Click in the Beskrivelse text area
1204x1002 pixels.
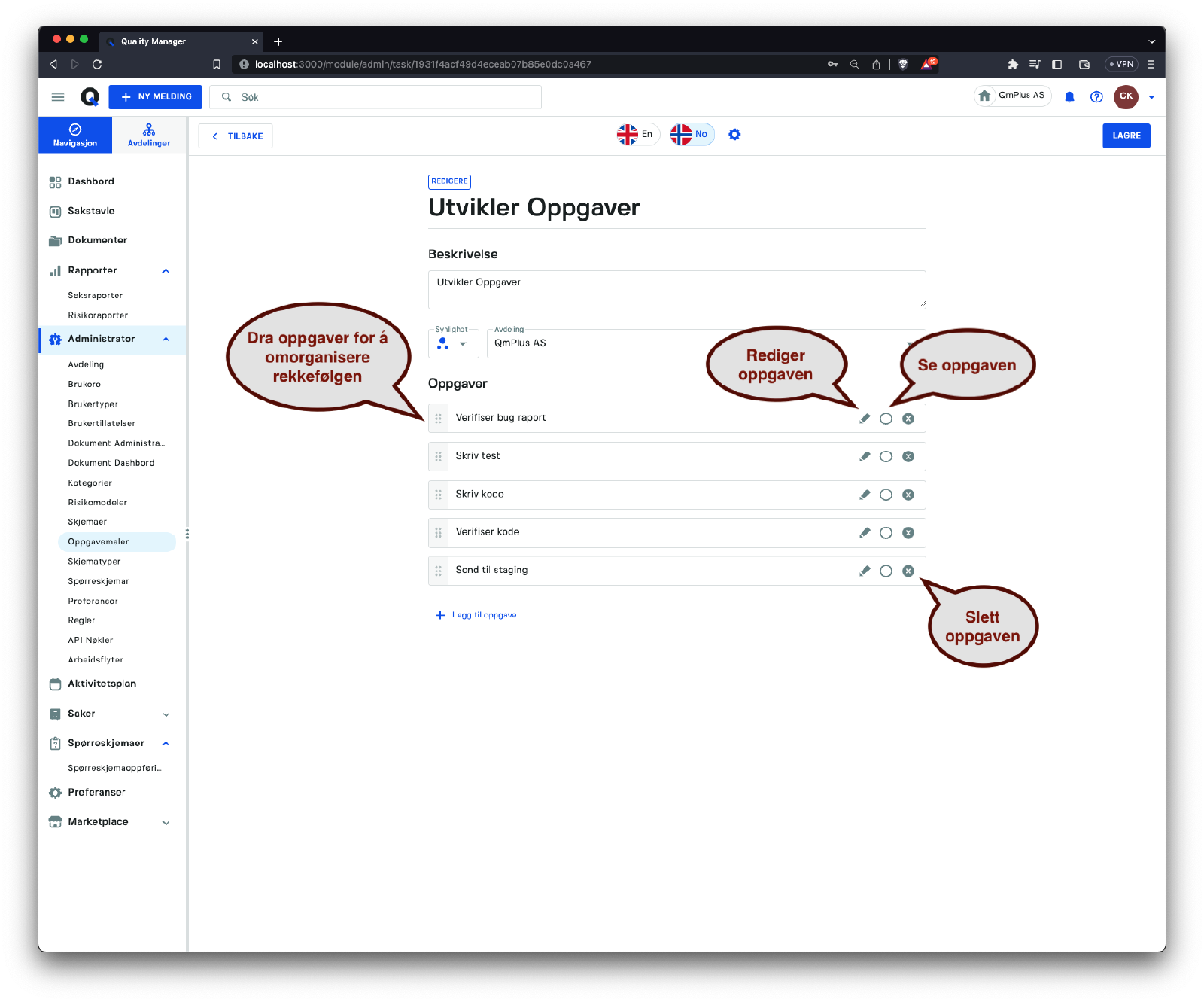pyautogui.click(x=676, y=289)
